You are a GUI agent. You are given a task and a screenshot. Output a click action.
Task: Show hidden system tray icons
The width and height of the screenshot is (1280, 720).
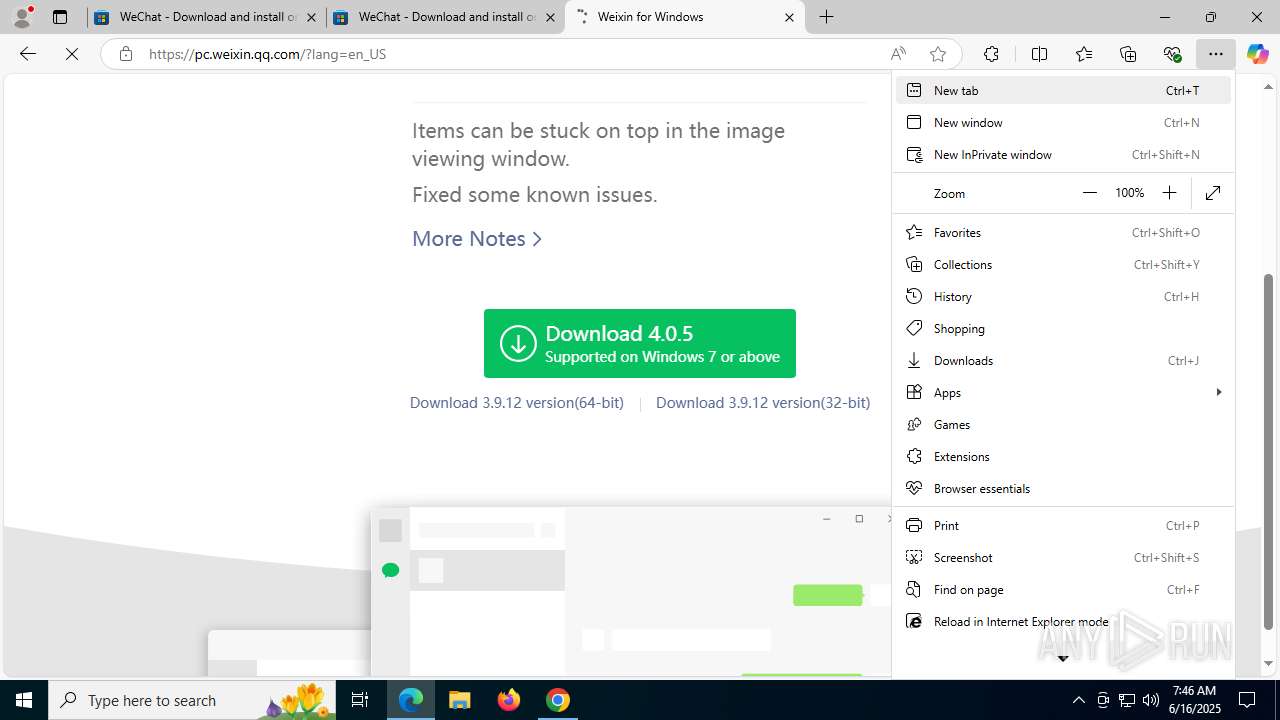pyautogui.click(x=1078, y=700)
